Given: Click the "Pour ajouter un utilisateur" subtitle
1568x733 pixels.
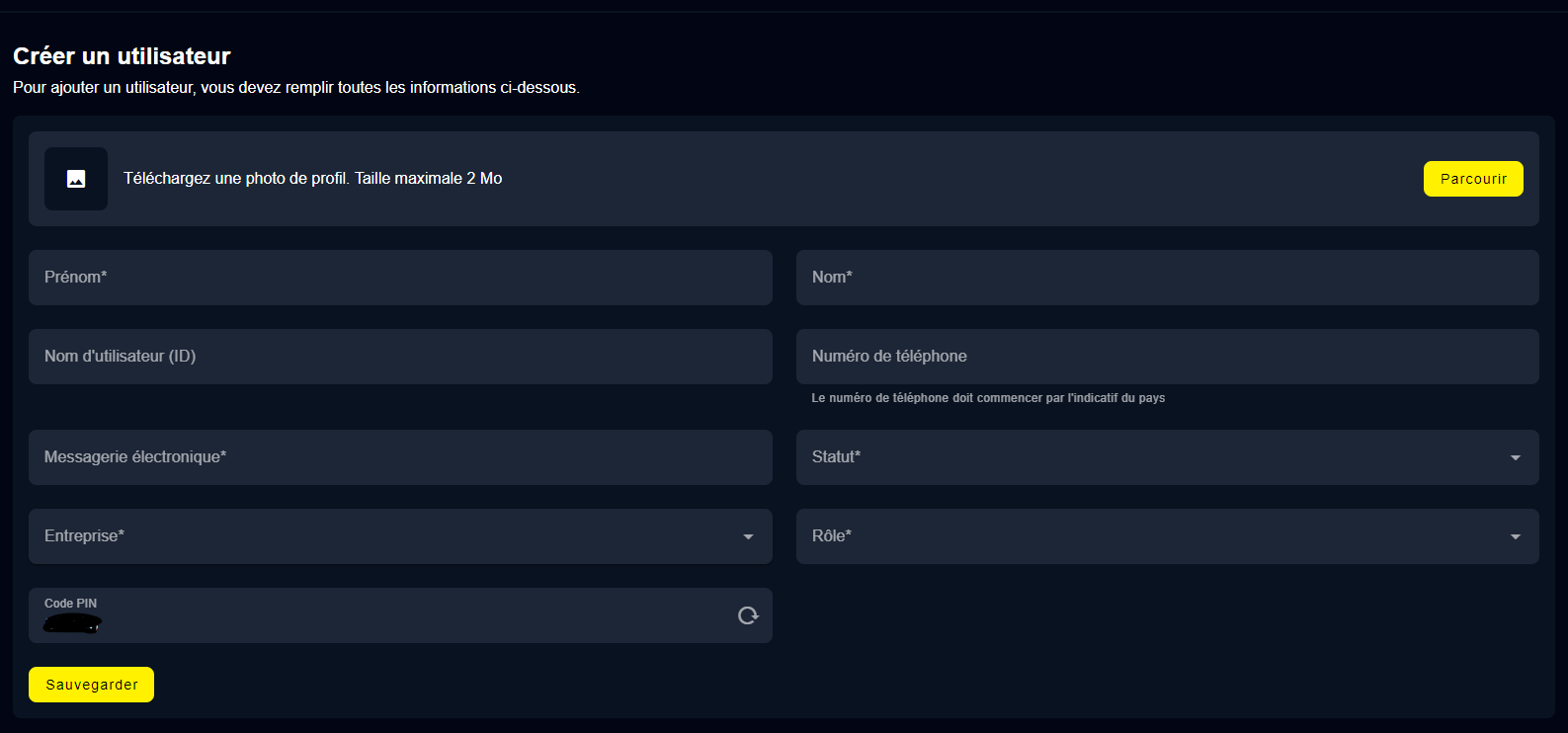Looking at the screenshot, I should tap(295, 88).
